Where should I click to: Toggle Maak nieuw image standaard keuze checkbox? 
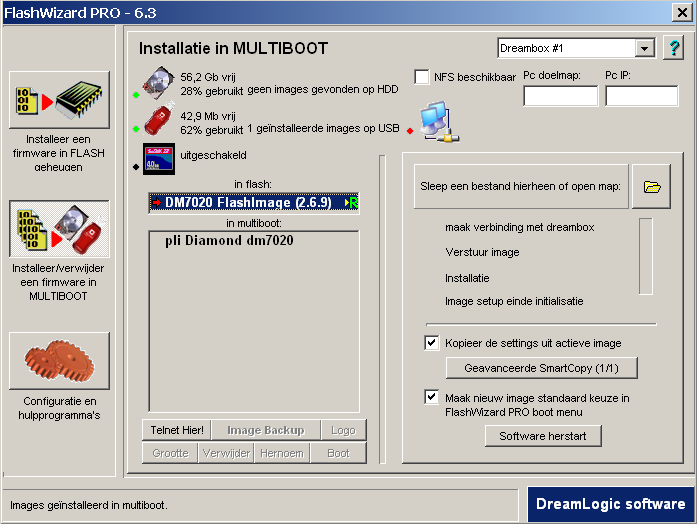(x=432, y=397)
